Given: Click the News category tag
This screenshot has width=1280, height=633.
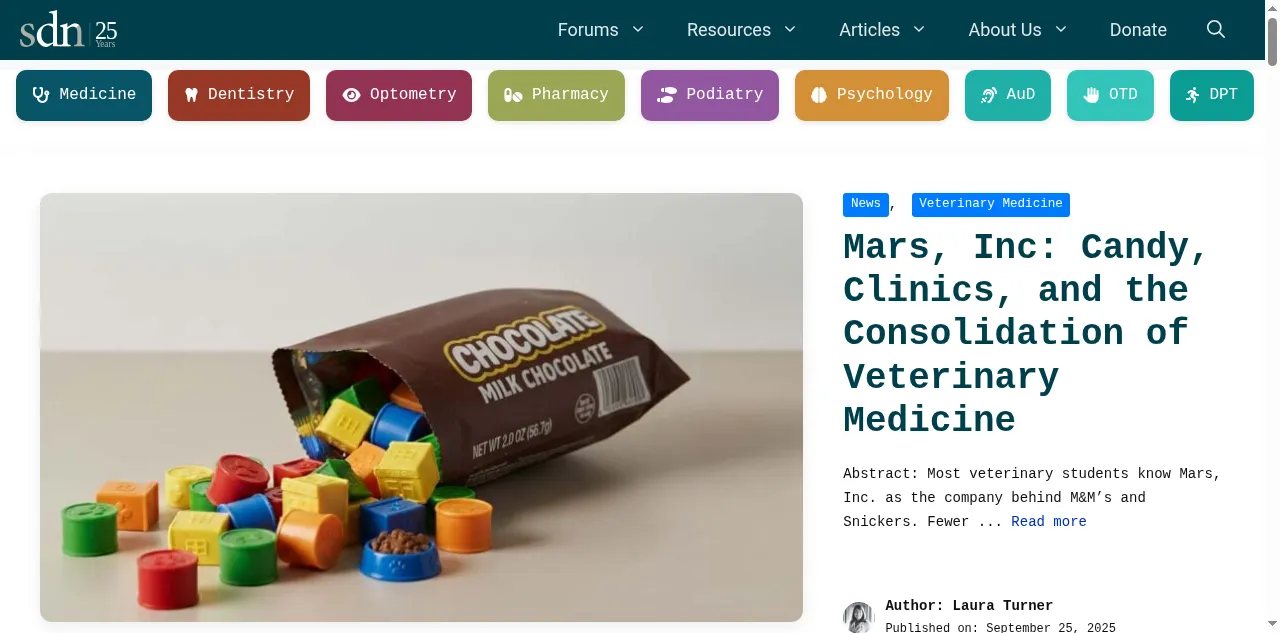Looking at the screenshot, I should (x=866, y=204).
